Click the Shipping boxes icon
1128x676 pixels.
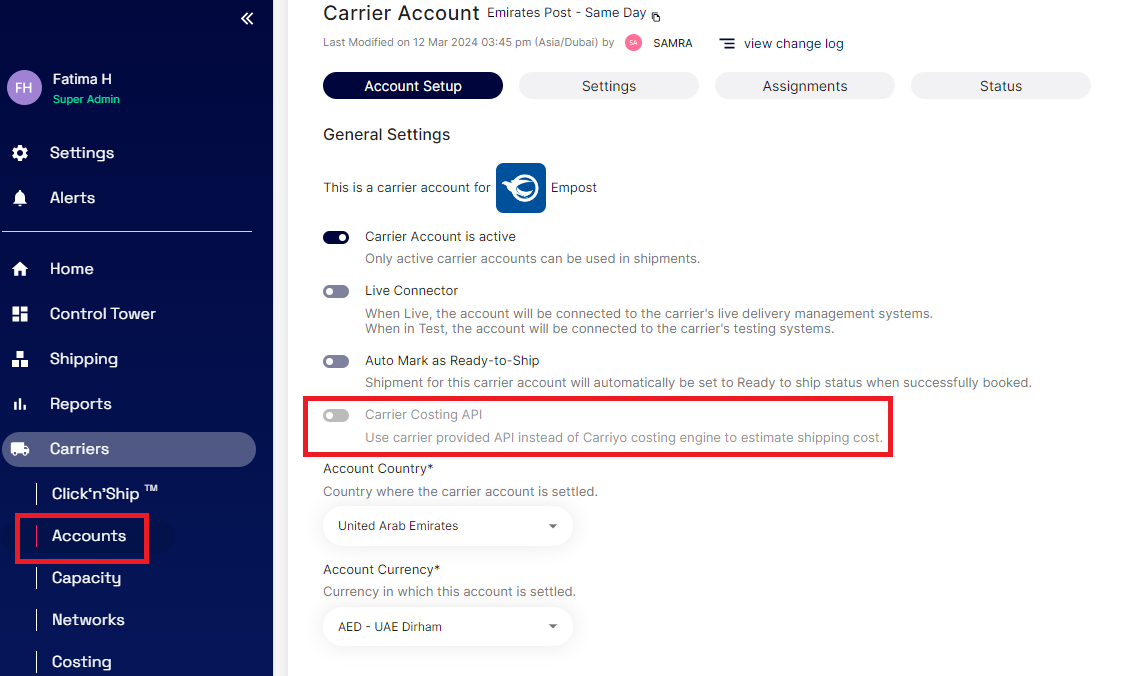(20, 359)
